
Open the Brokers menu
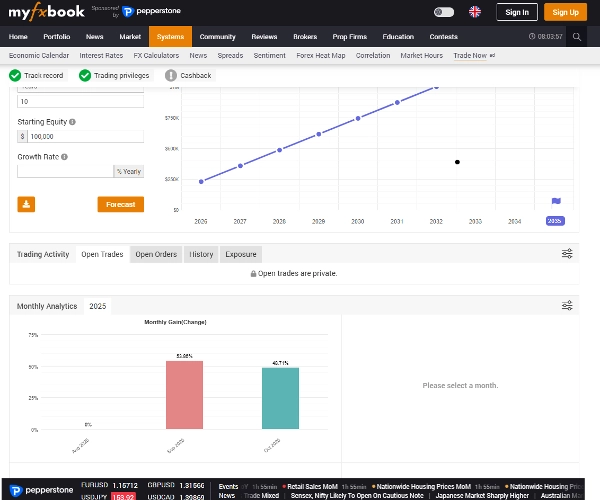pos(305,37)
